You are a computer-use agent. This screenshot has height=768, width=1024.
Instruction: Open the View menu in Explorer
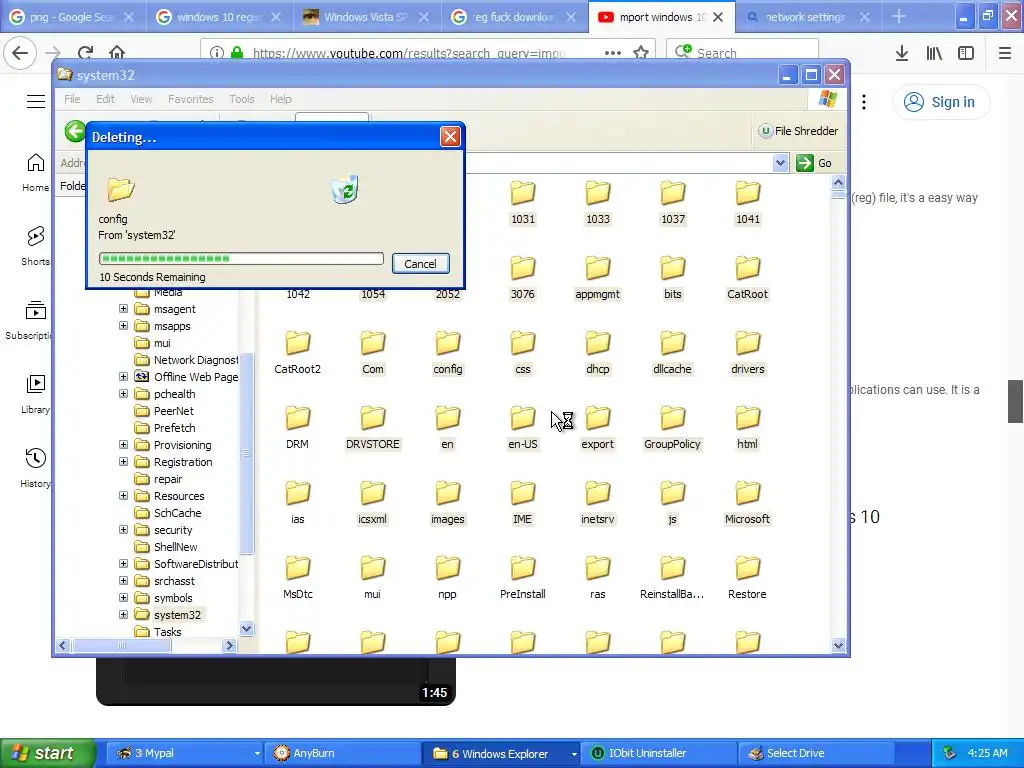click(141, 99)
